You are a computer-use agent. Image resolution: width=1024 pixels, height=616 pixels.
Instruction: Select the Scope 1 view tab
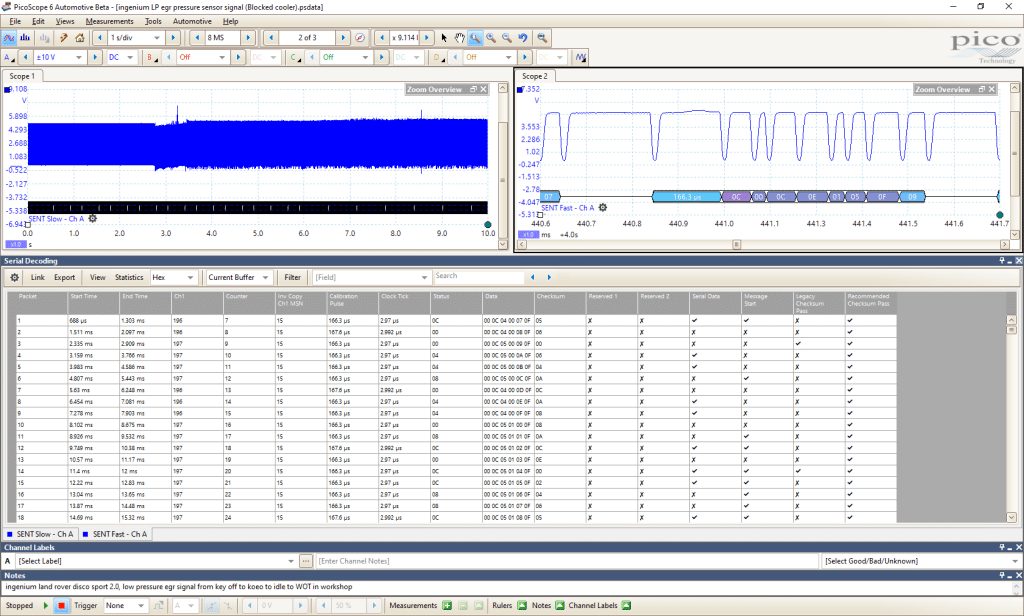tap(22, 76)
